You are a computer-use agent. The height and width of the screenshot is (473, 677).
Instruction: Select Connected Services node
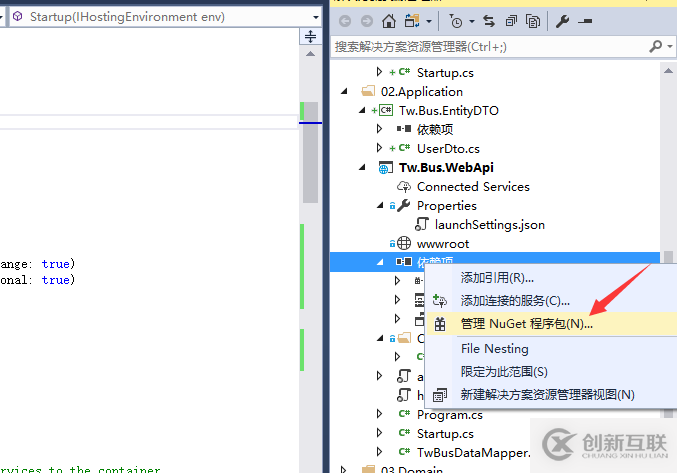[473, 186]
